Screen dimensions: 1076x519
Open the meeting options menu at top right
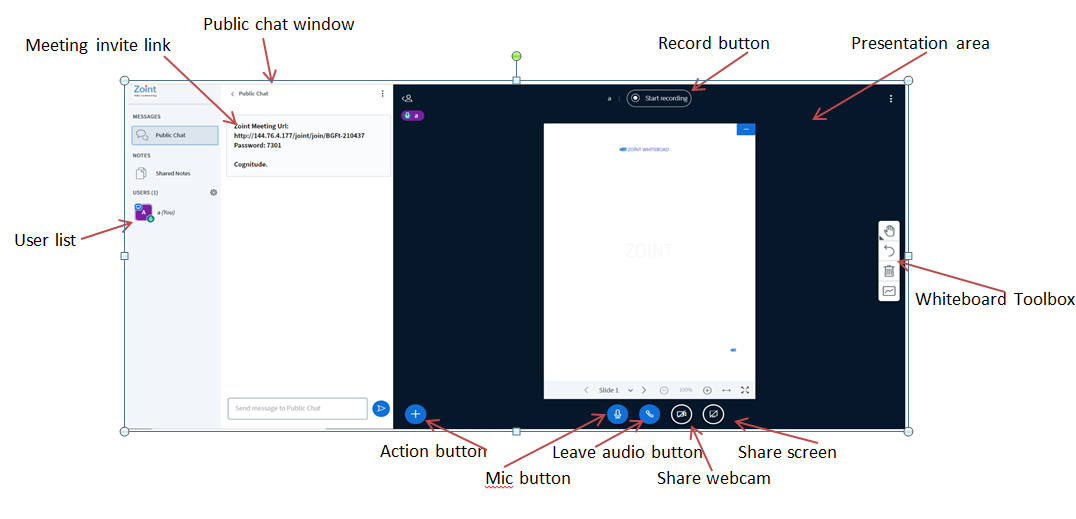891,99
